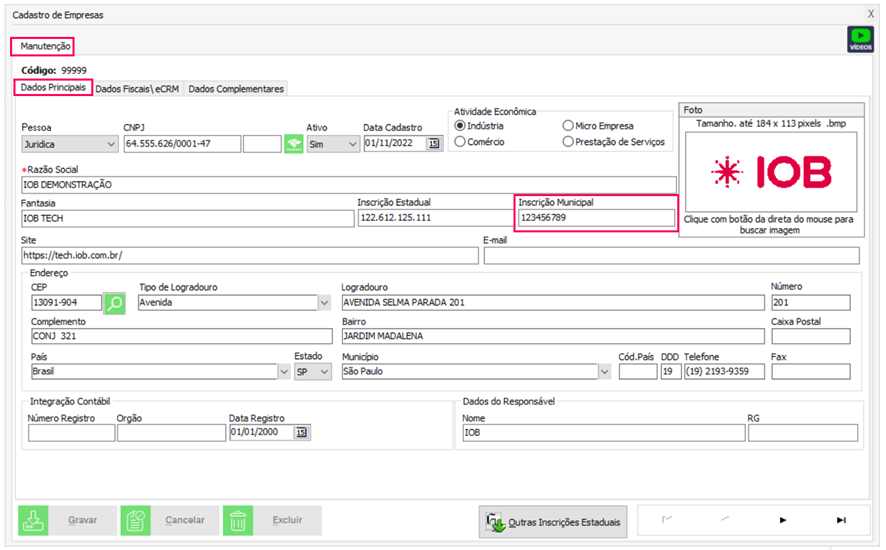Viewport: 886px width, 550px height.
Task: Select the Comércio radio button
Action: tap(460, 142)
